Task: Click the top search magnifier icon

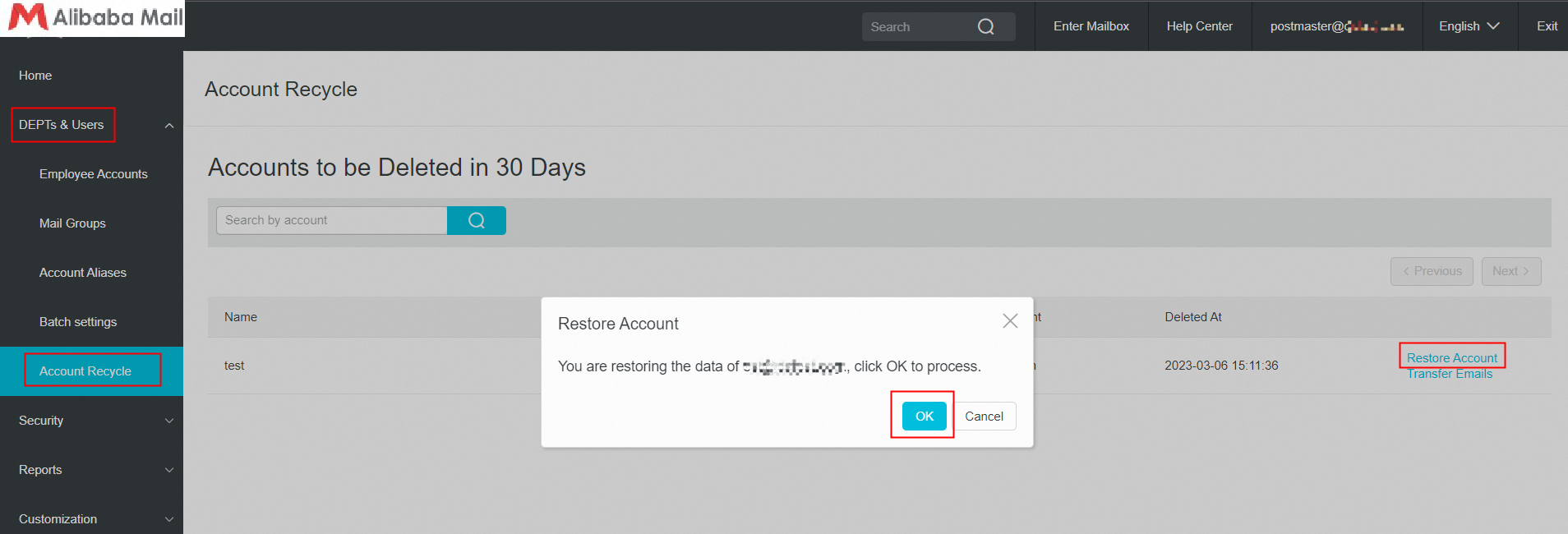Action: coord(985,27)
